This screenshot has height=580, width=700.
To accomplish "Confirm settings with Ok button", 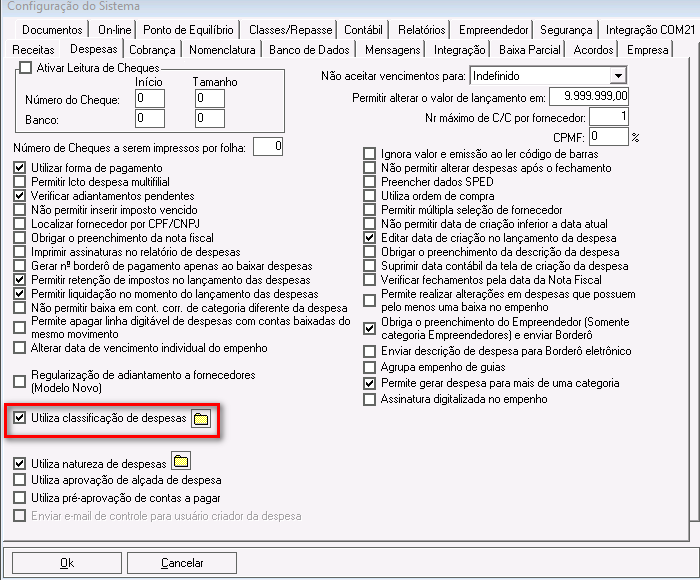I will [67, 563].
